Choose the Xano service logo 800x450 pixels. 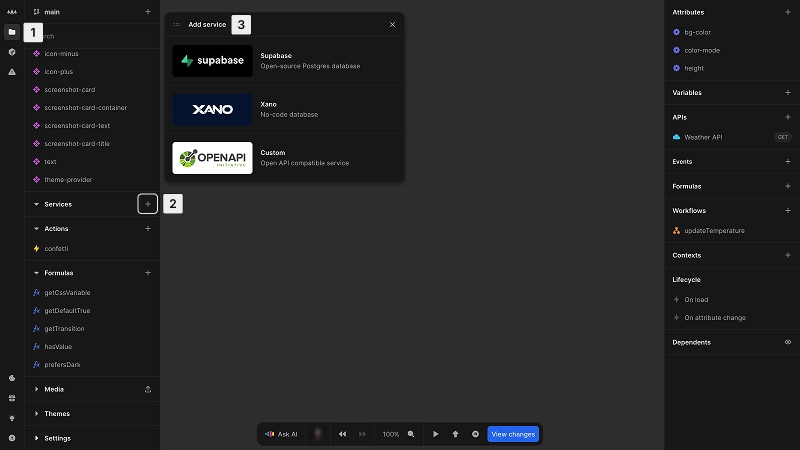(212, 109)
